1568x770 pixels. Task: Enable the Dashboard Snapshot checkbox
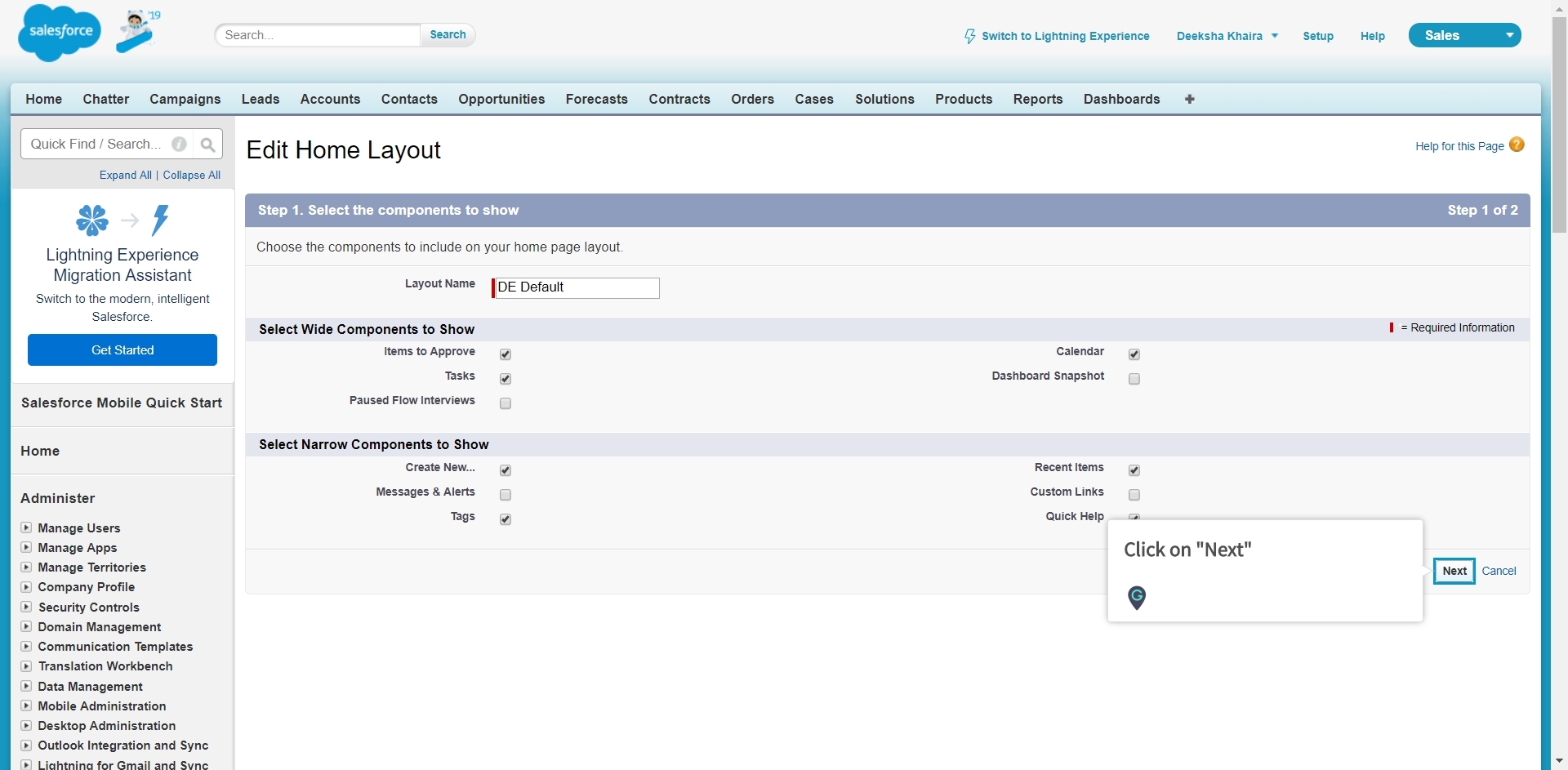coord(1134,379)
